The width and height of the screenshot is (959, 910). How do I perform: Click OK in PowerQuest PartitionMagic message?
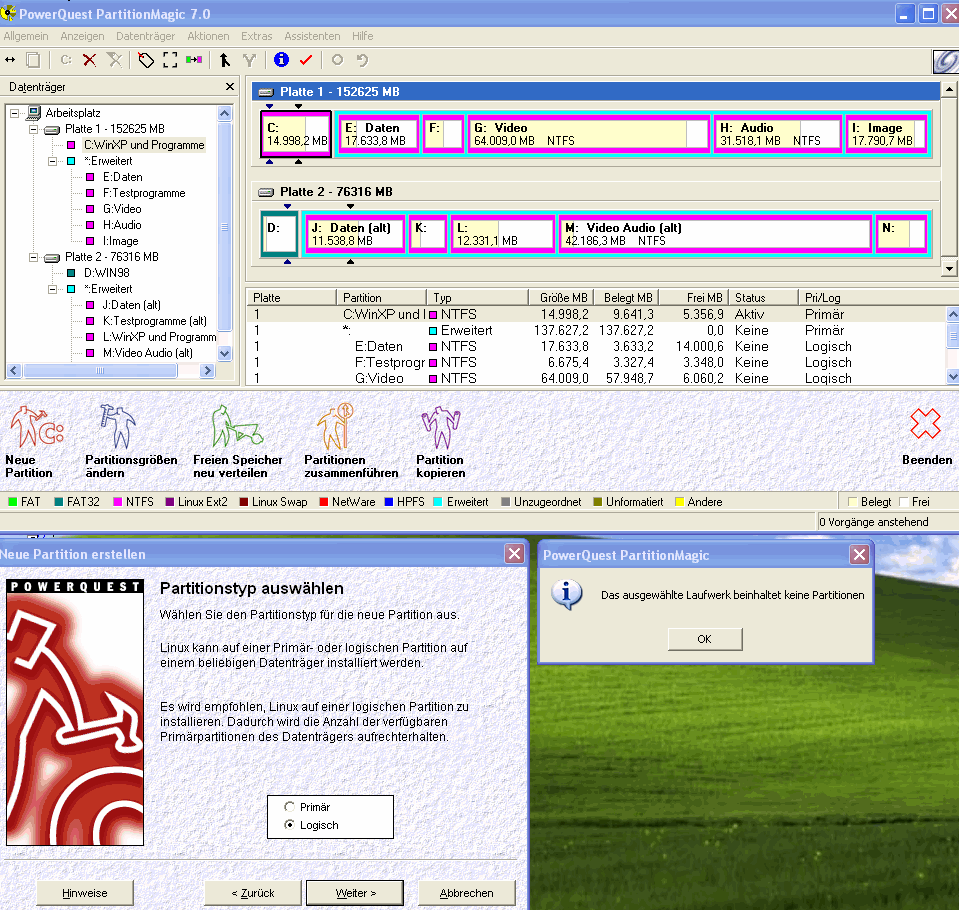pyautogui.click(x=705, y=639)
